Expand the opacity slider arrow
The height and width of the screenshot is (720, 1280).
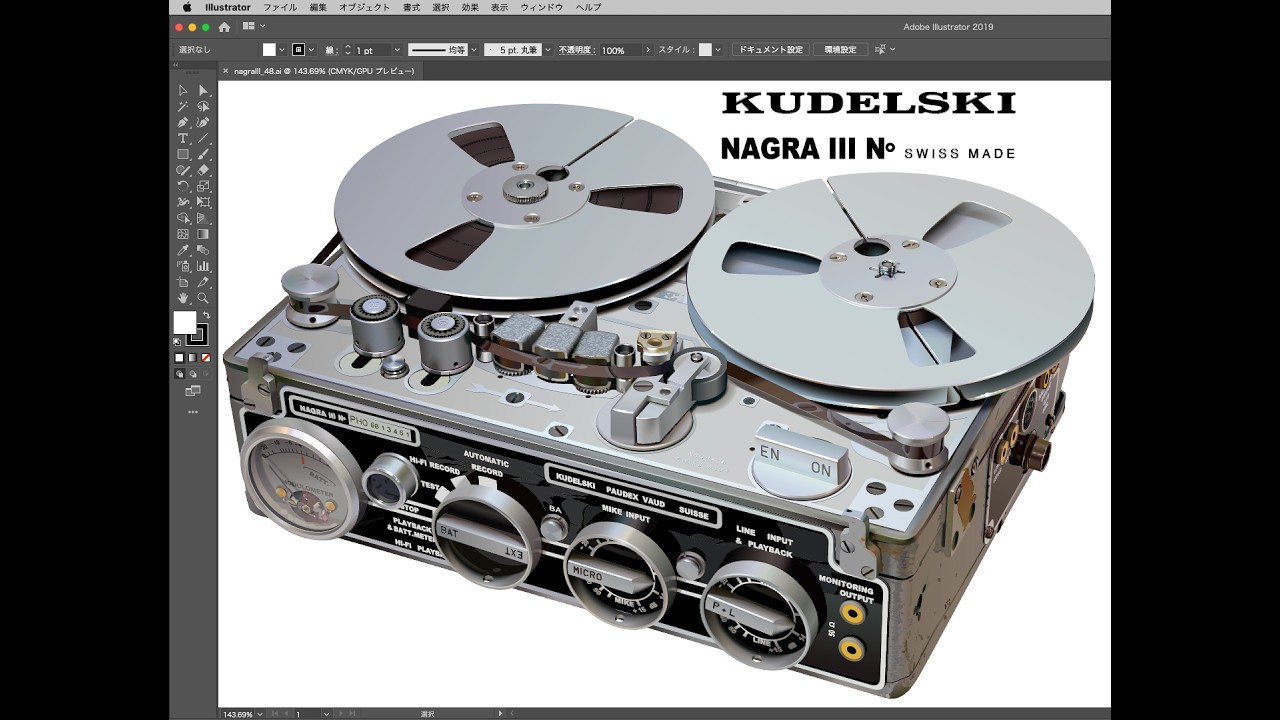[x=648, y=49]
